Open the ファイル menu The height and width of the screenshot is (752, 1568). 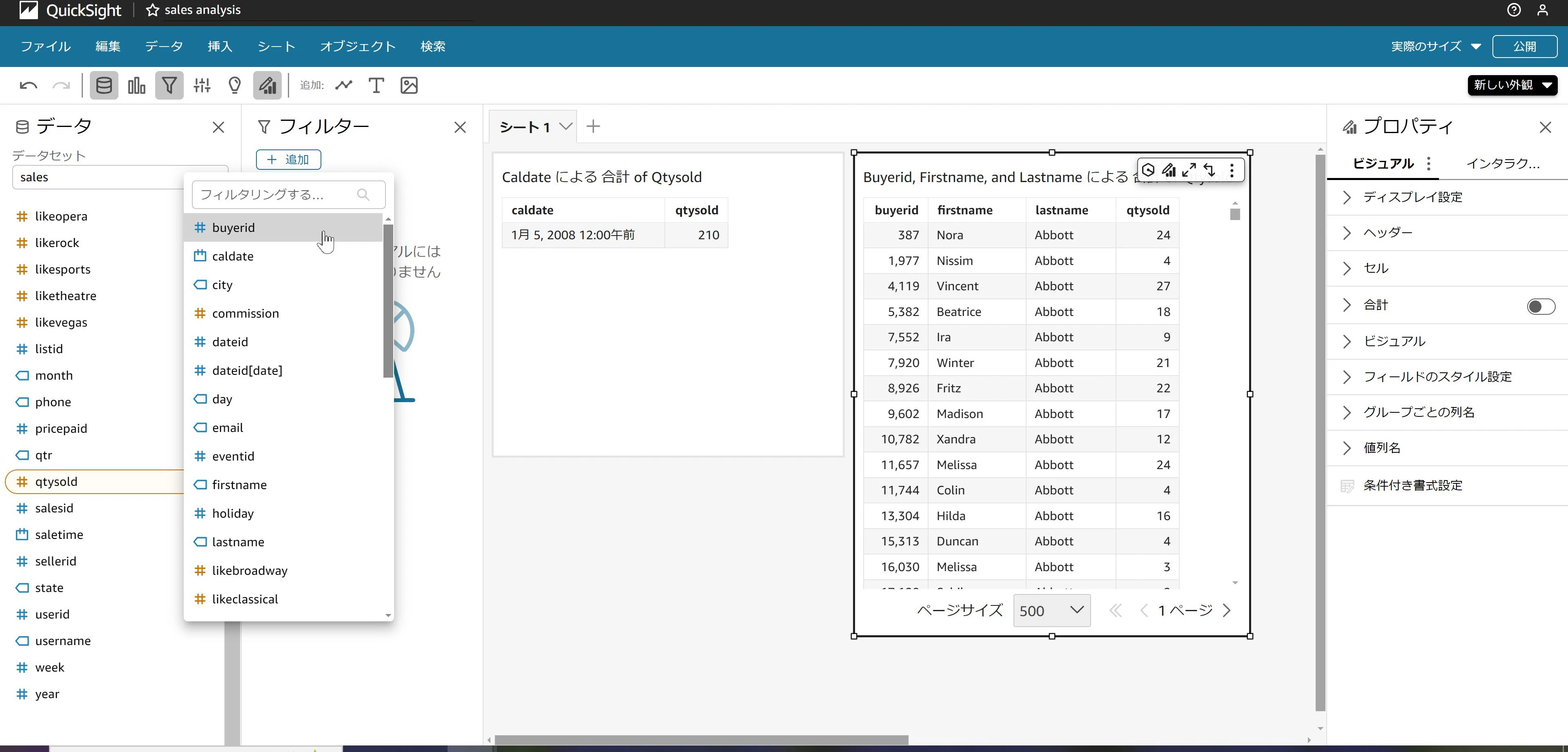(46, 47)
